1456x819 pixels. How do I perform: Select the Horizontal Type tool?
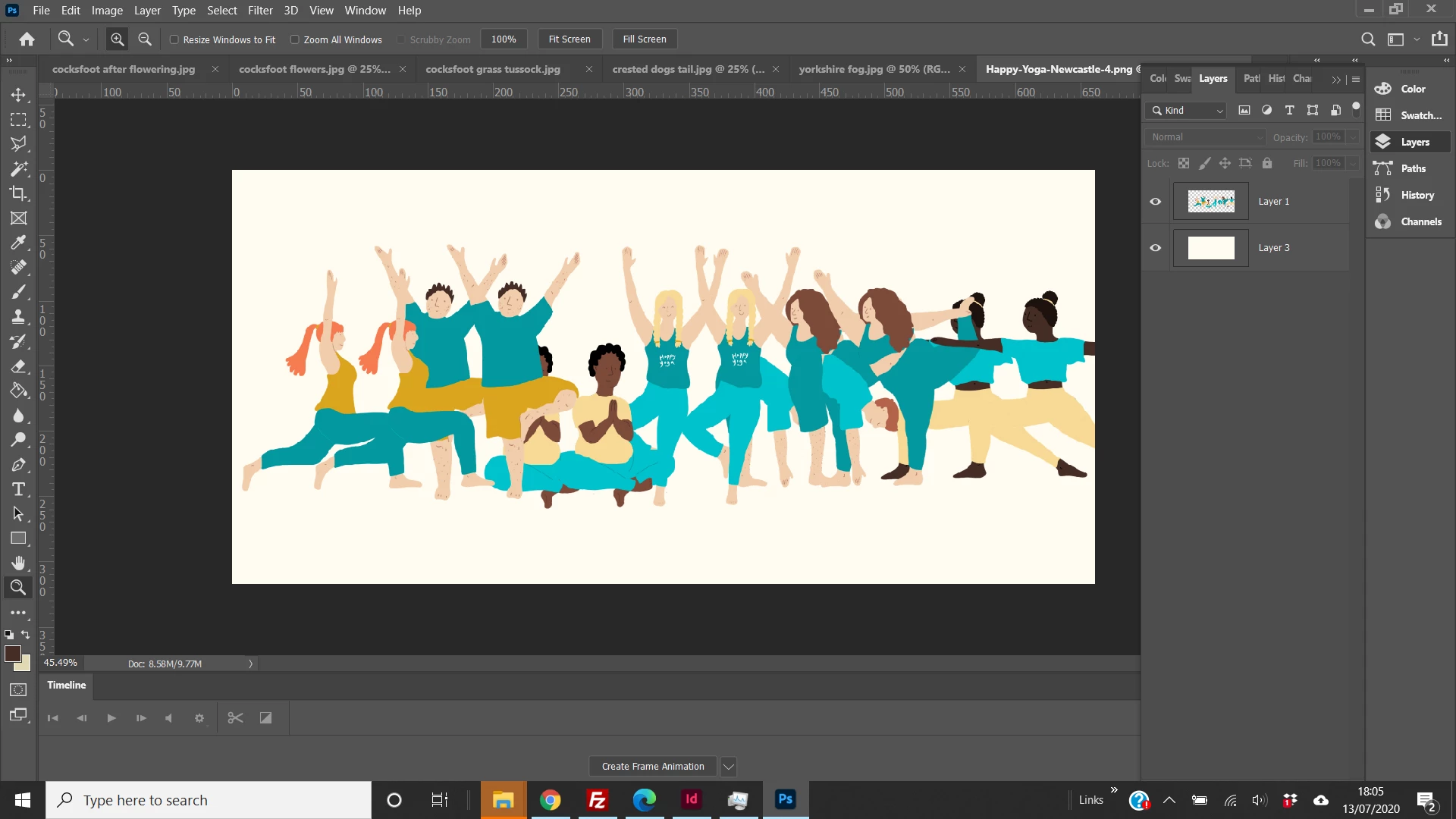18,489
